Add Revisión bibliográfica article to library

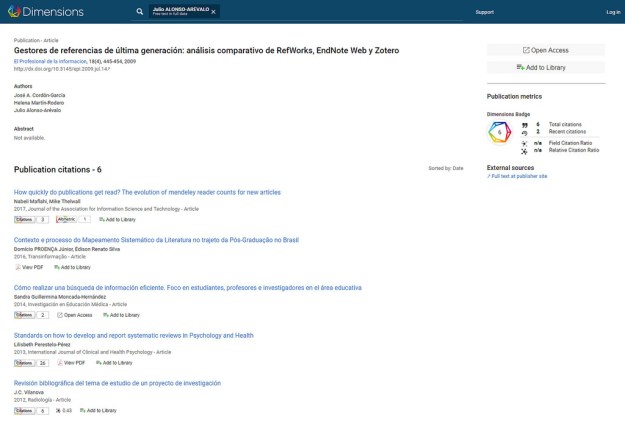point(98,411)
